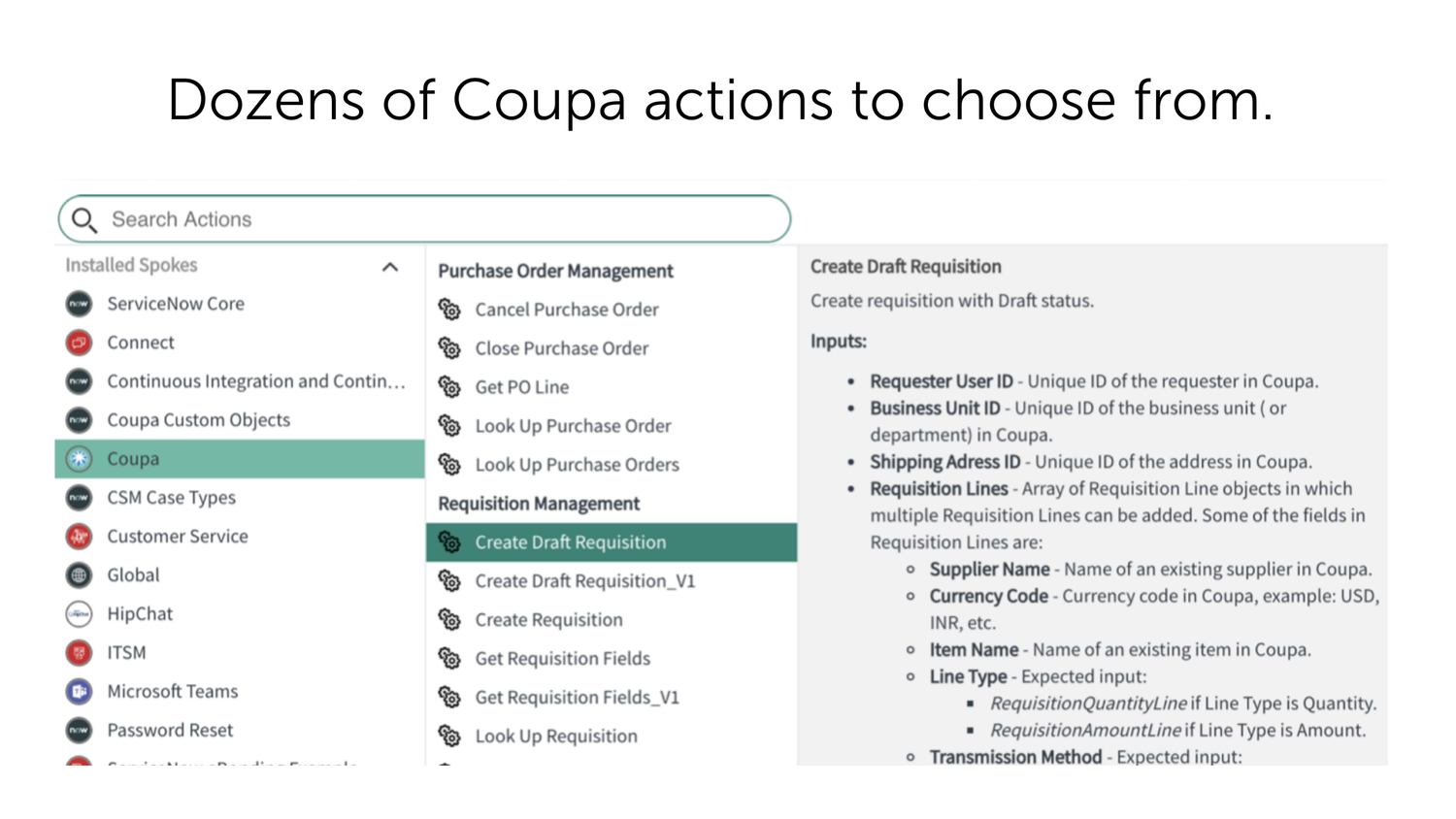The height and width of the screenshot is (819, 1456).
Task: Open the Close Purchase Order action
Action: 562,347
